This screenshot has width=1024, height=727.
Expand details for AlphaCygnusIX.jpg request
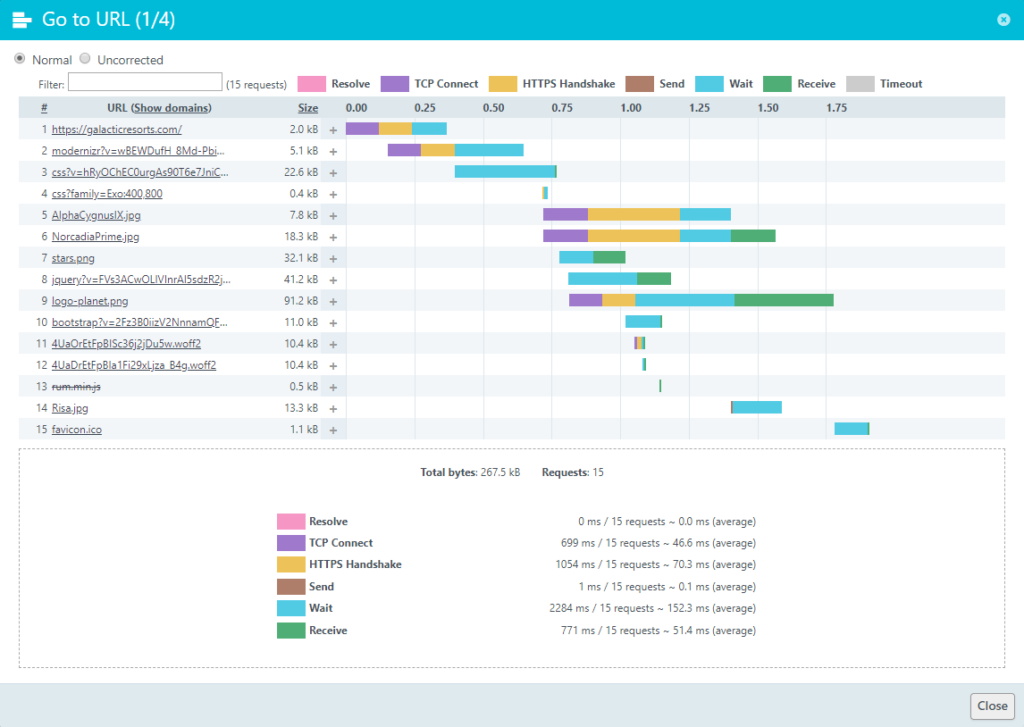point(333,216)
